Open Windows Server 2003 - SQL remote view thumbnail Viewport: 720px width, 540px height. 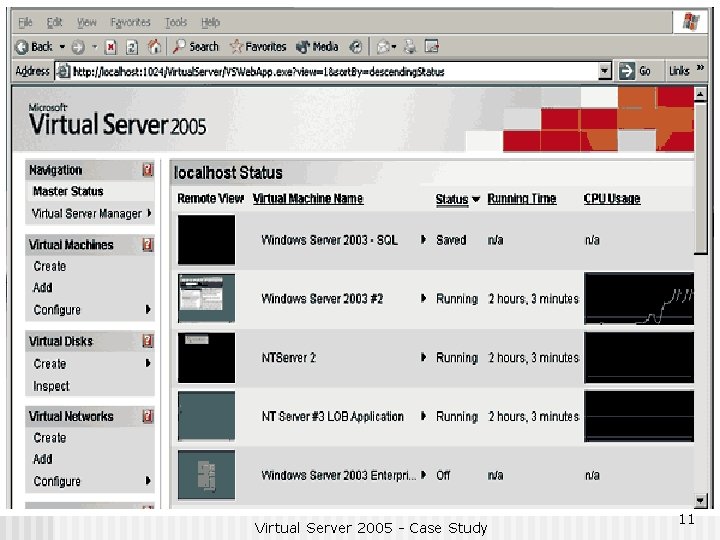pyautogui.click(x=206, y=240)
